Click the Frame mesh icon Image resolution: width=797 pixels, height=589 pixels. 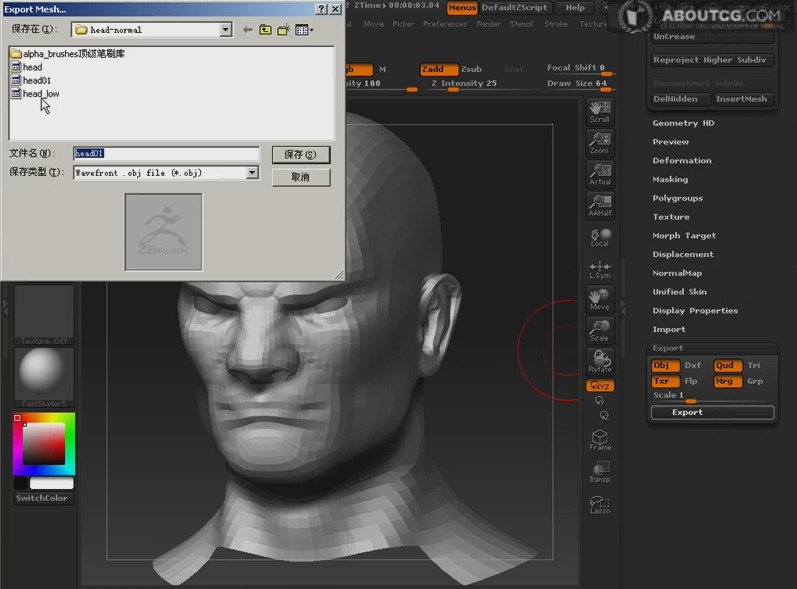pos(600,440)
